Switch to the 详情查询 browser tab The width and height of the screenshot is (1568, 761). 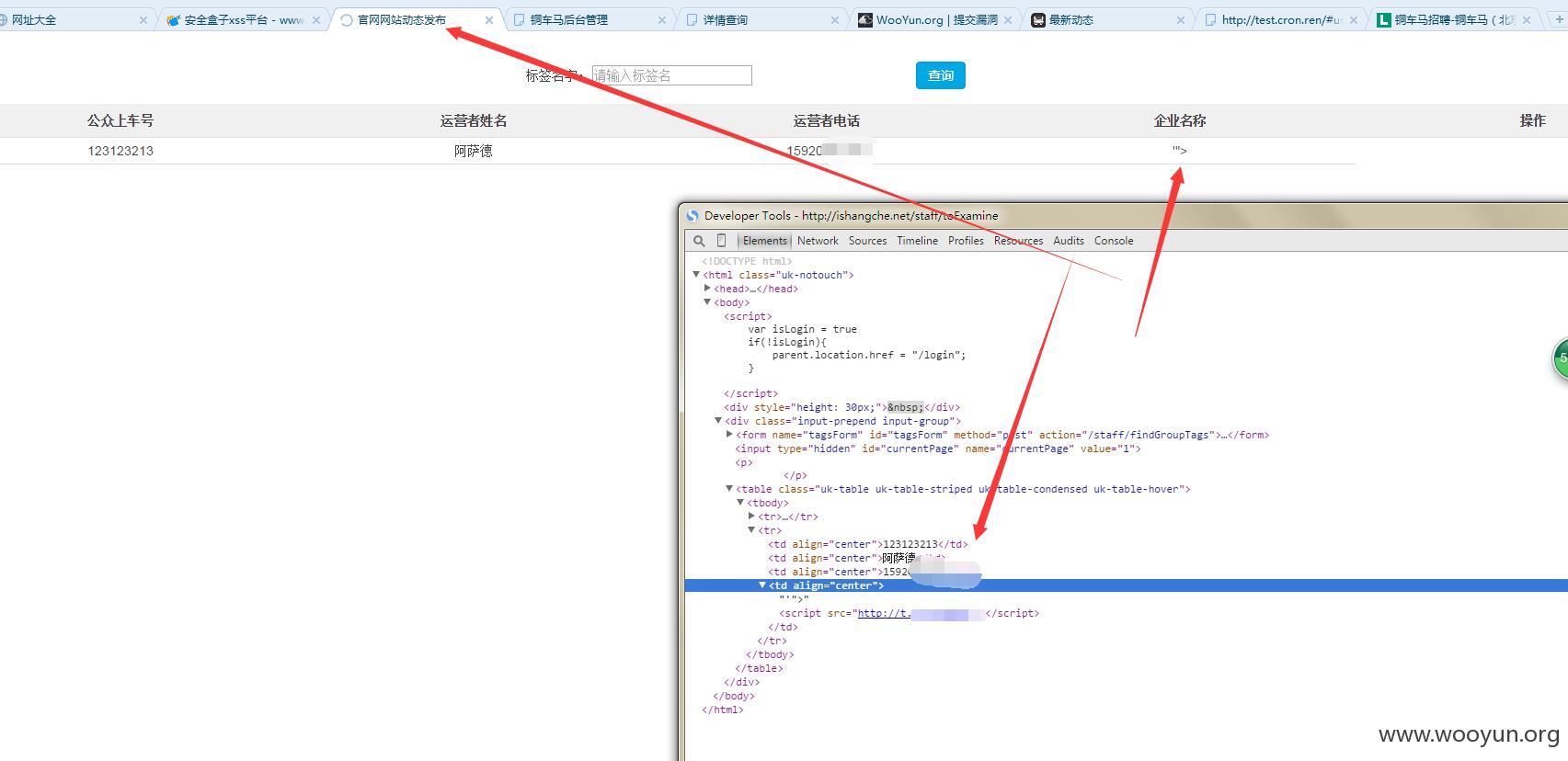tap(761, 19)
